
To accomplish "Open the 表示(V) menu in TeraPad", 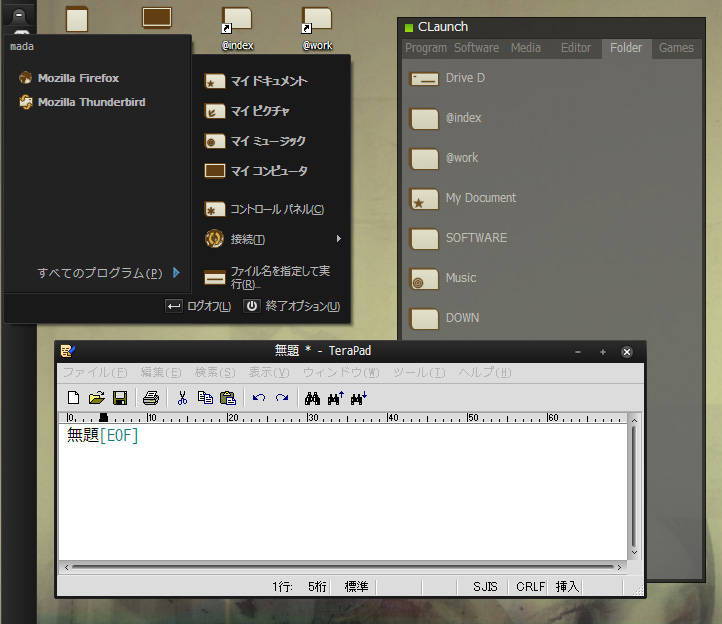I will coord(269,373).
